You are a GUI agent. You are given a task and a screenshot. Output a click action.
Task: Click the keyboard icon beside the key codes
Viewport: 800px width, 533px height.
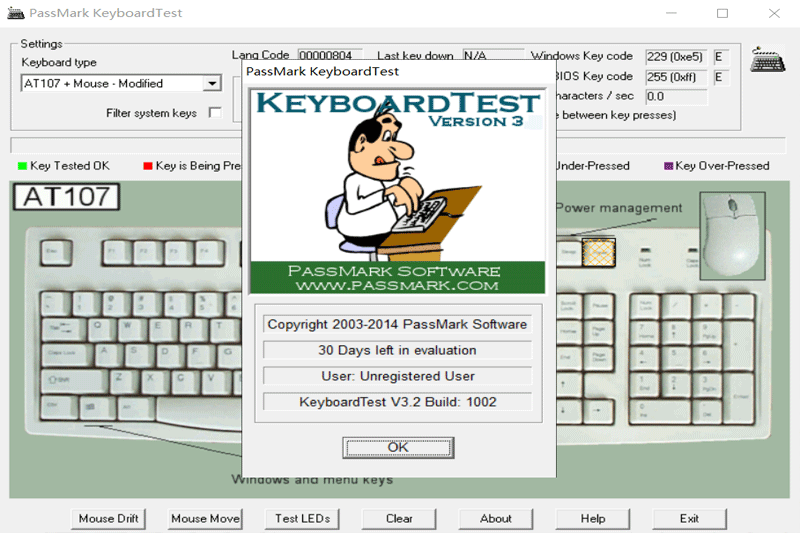coord(767,60)
